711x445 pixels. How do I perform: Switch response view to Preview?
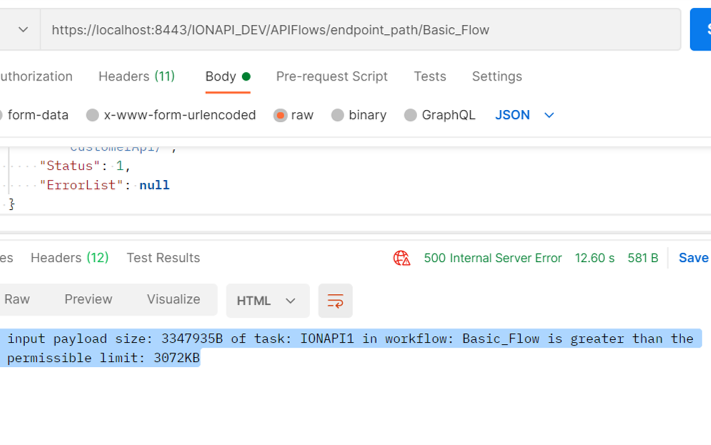[x=88, y=299]
